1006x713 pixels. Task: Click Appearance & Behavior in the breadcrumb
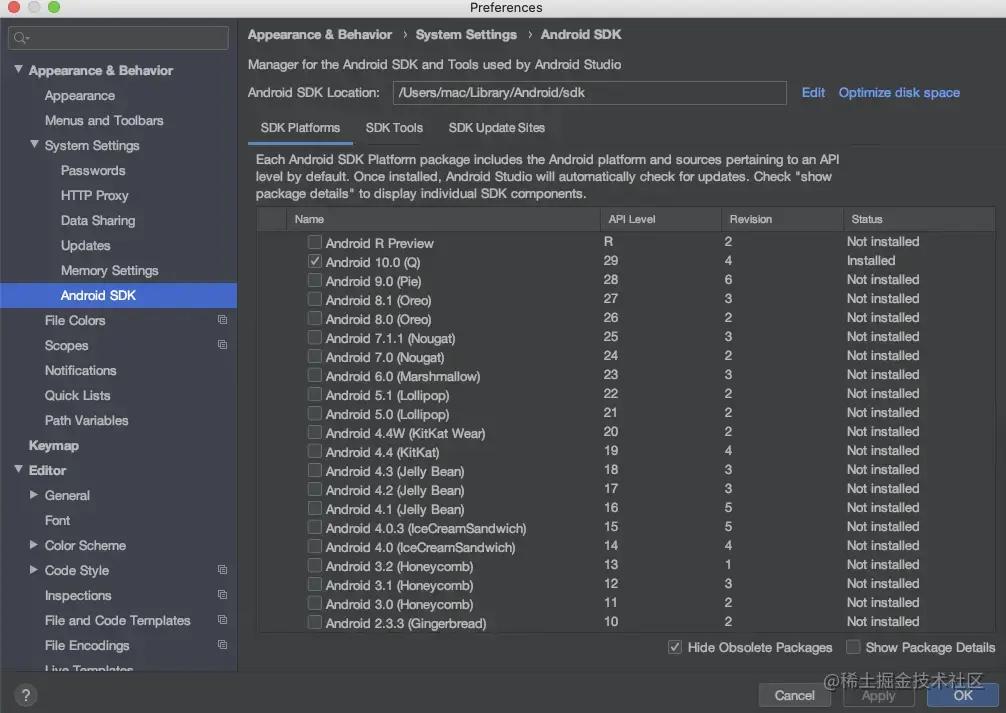(320, 35)
